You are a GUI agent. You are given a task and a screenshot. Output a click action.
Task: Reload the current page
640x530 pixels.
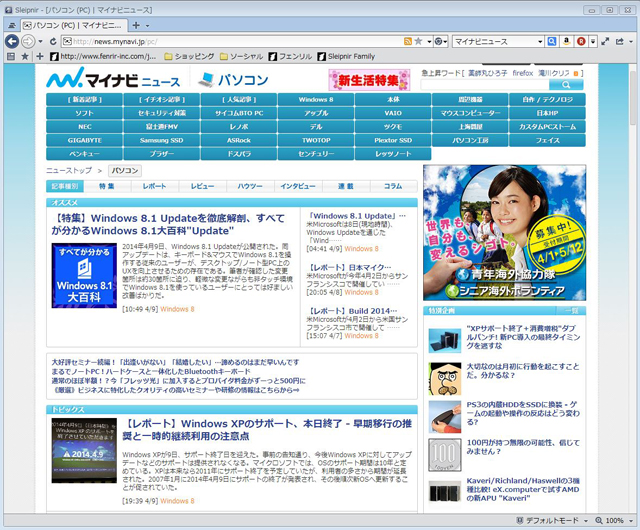point(53,41)
